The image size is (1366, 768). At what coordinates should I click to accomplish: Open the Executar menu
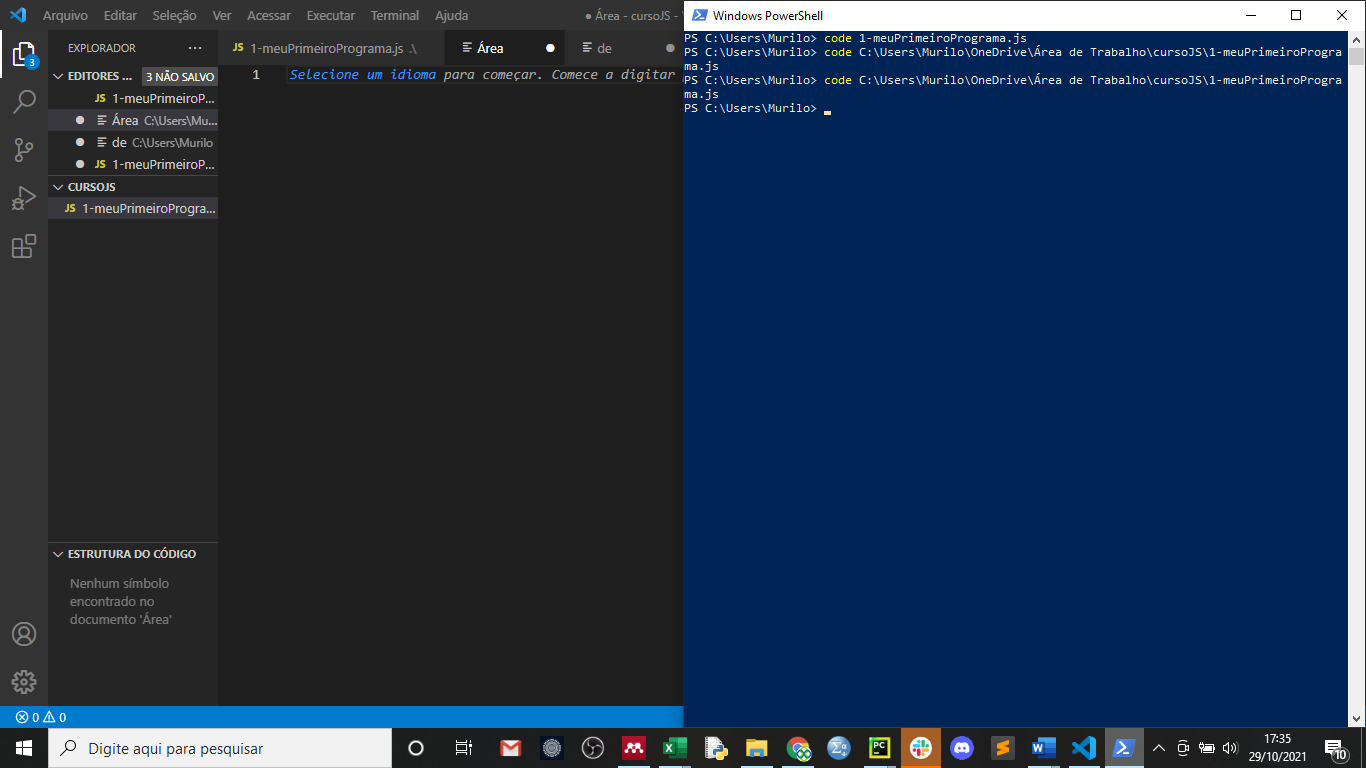(x=330, y=16)
